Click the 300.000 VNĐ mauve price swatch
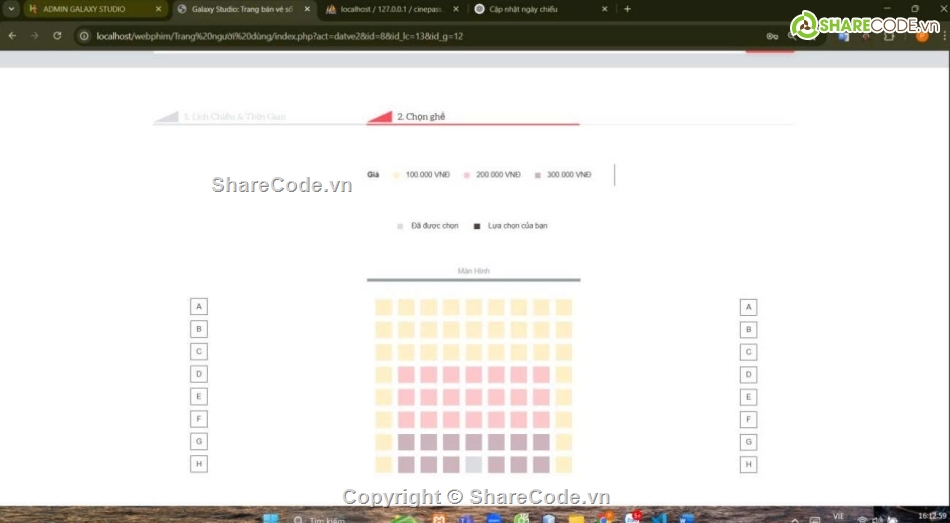950x523 pixels. [537, 175]
